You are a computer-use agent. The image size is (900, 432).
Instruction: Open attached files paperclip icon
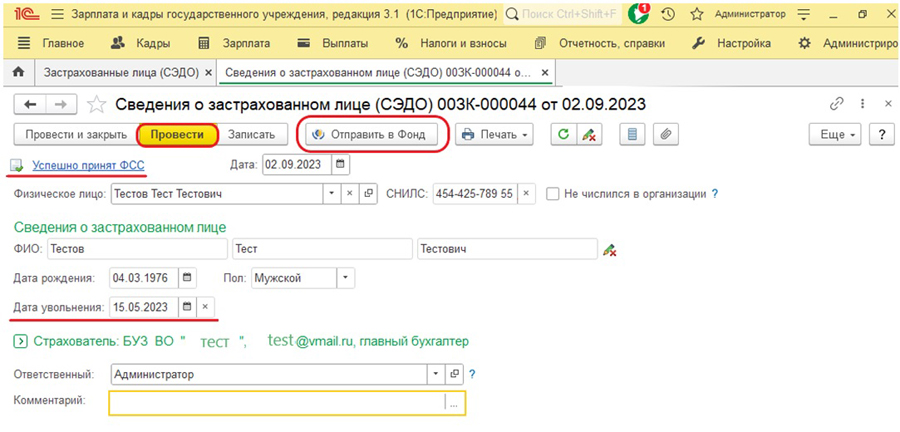click(x=664, y=135)
